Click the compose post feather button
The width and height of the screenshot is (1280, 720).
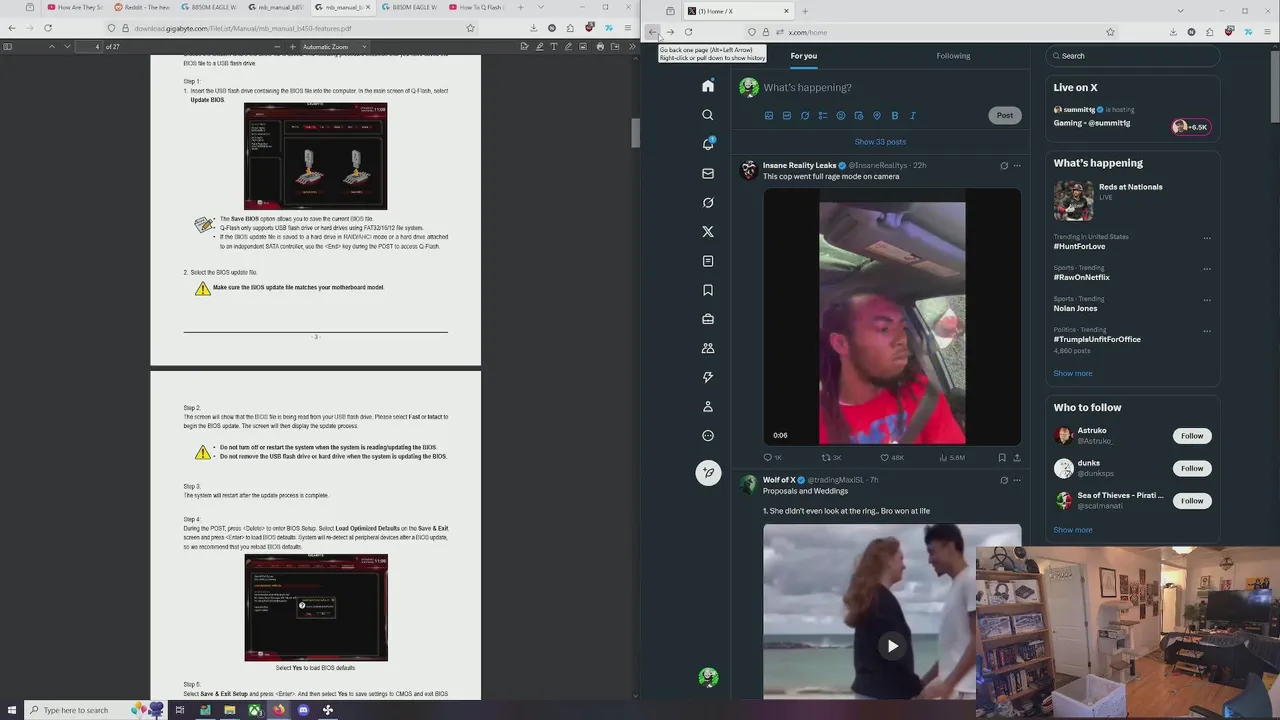click(708, 472)
